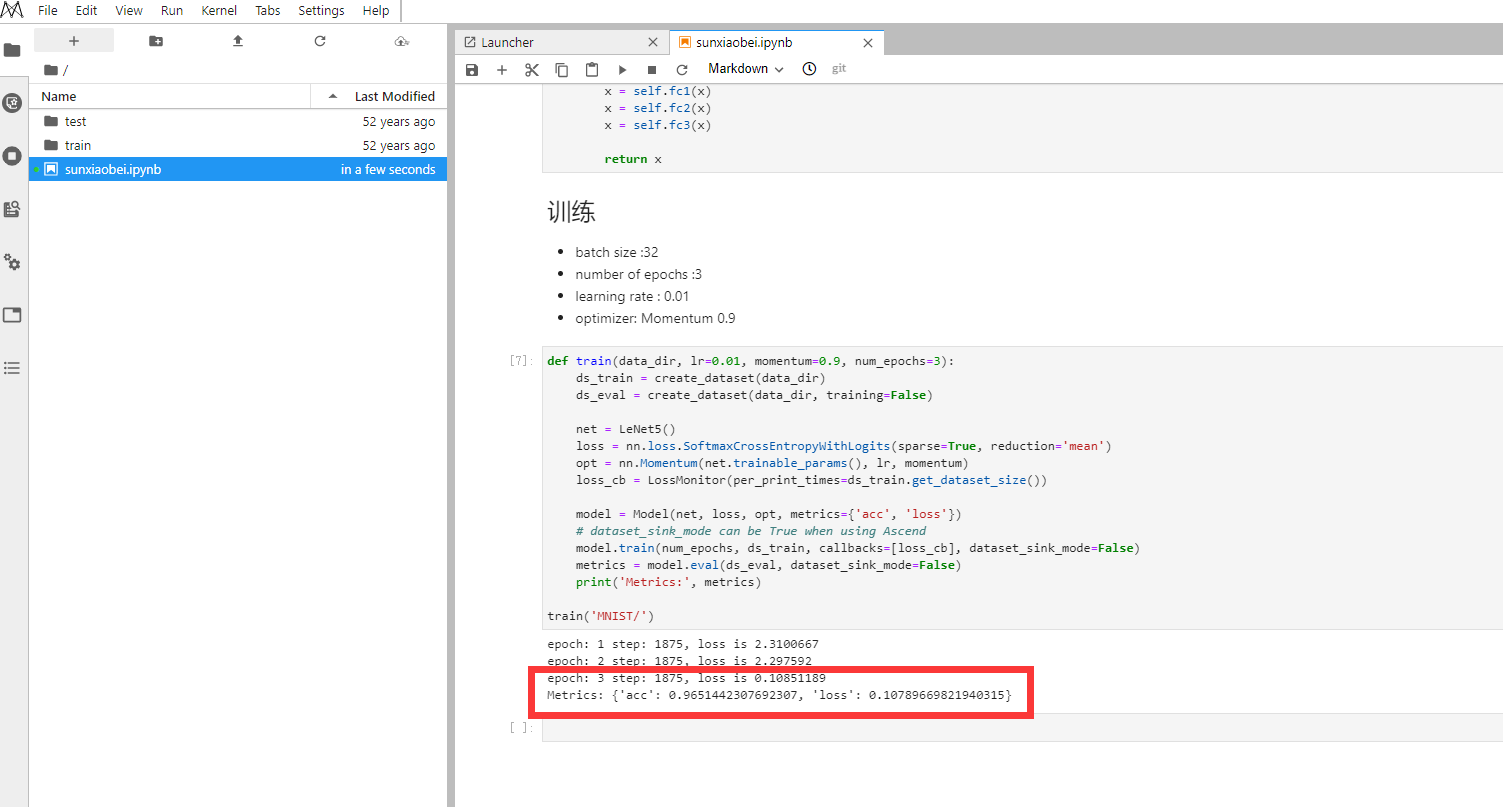Sort files by Name column
The height and width of the screenshot is (807, 1503).
coord(170,96)
